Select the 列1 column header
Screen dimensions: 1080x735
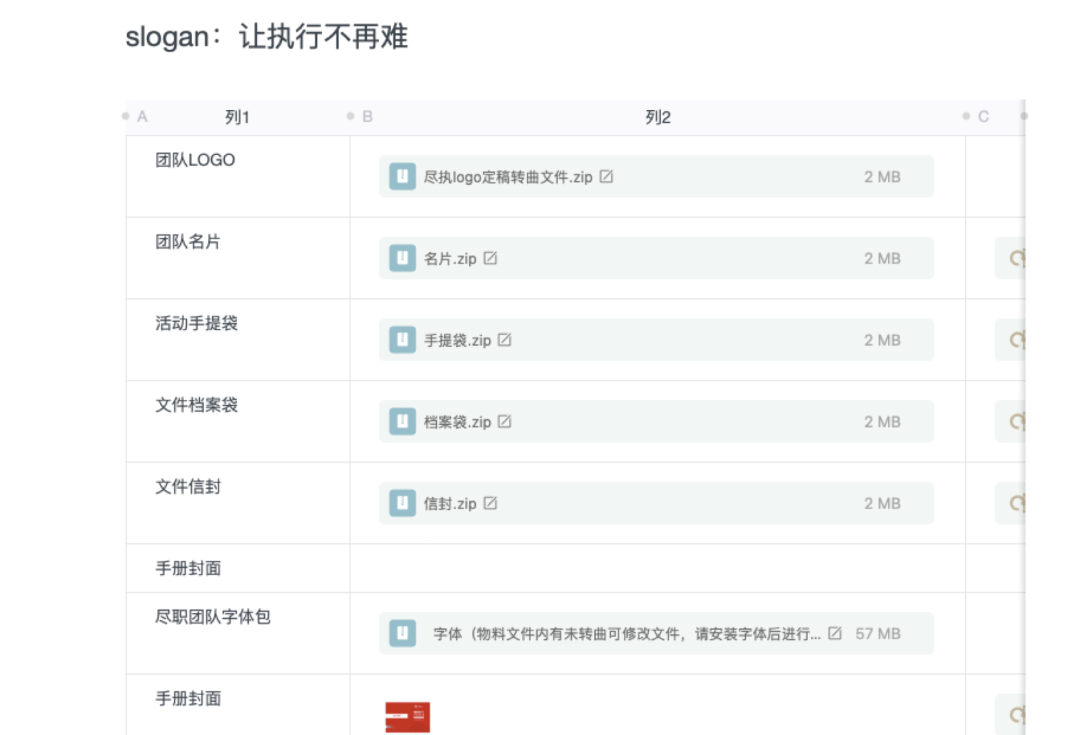click(237, 116)
